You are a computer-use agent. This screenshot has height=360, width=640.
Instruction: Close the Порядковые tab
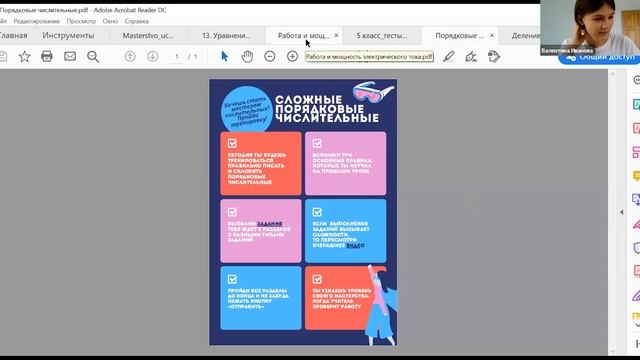[x=492, y=36]
